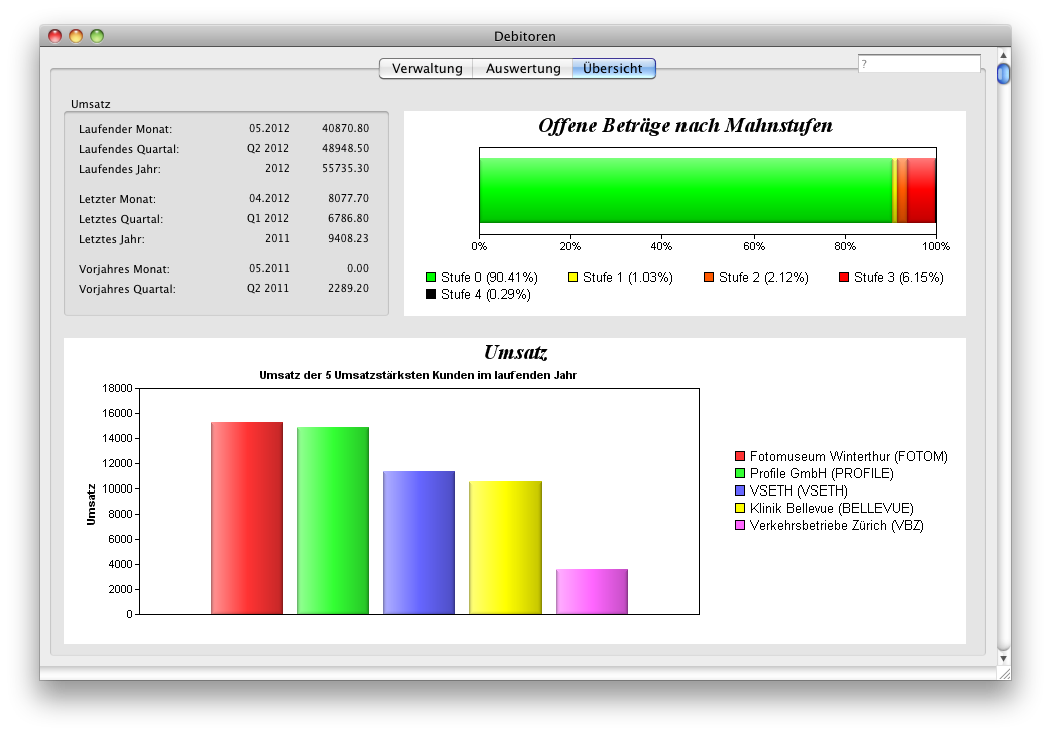1051x735 pixels.
Task: Click the Laufender Monat value 40870.80
Action: pos(345,129)
